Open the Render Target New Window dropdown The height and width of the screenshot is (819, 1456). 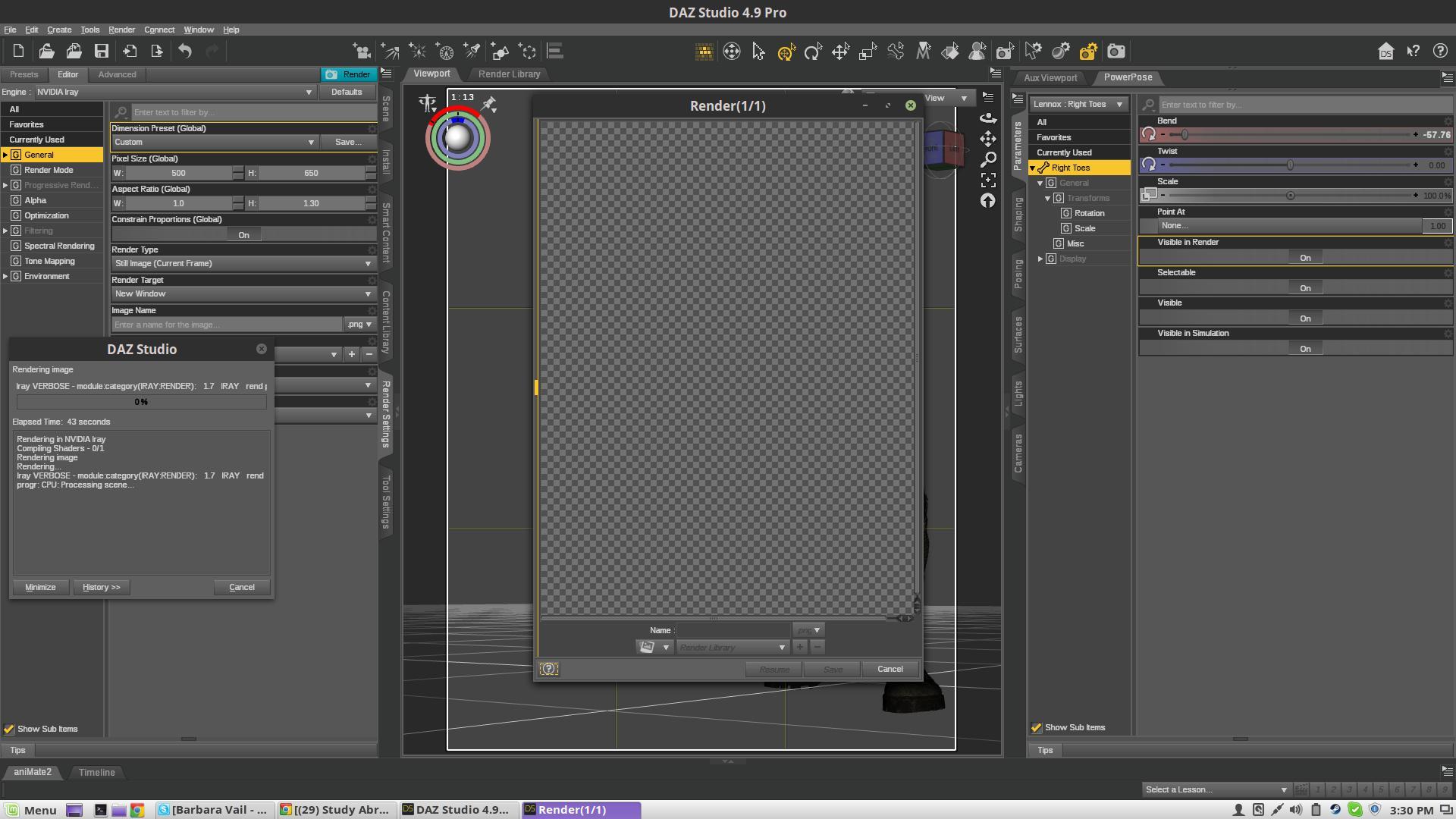click(243, 294)
